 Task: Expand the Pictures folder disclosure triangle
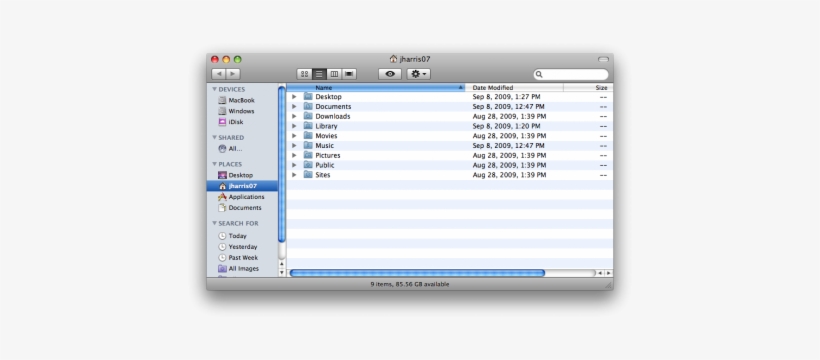[294, 155]
